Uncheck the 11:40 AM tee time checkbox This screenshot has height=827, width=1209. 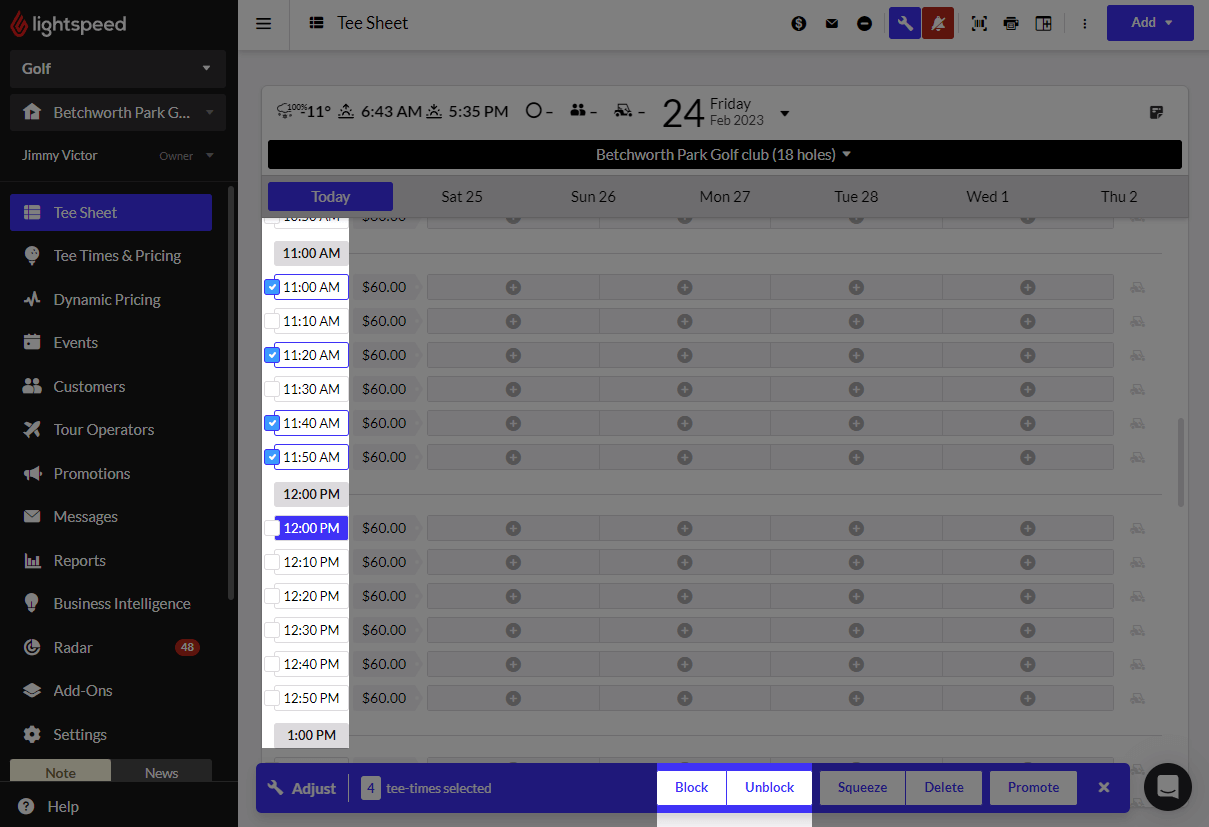coord(271,423)
